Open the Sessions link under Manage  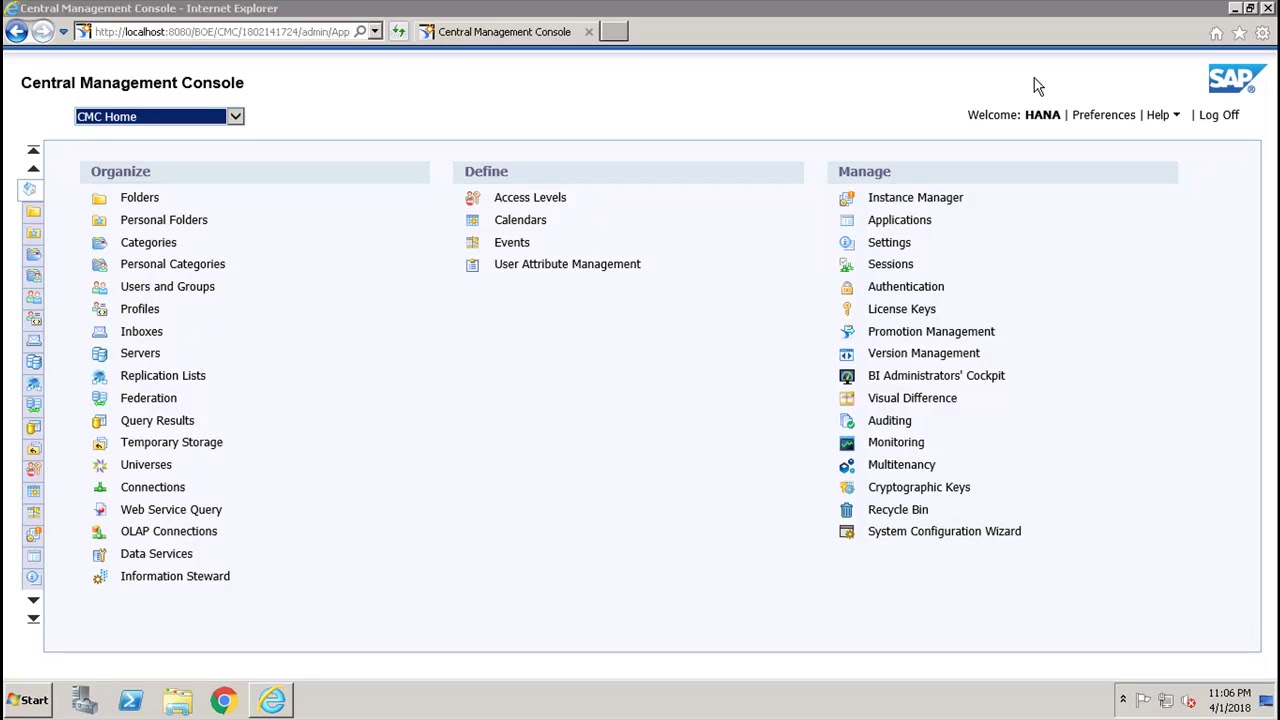[891, 264]
